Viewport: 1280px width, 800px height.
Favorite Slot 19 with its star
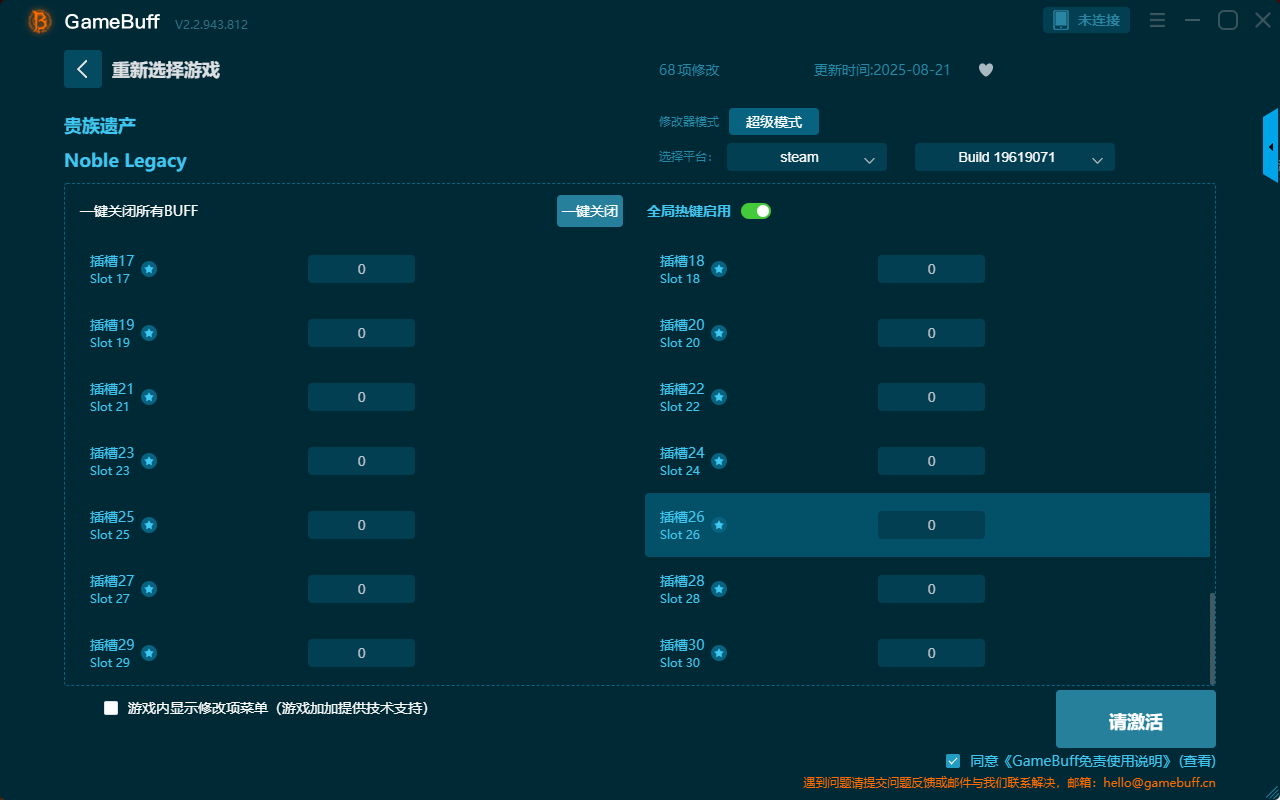[149, 333]
